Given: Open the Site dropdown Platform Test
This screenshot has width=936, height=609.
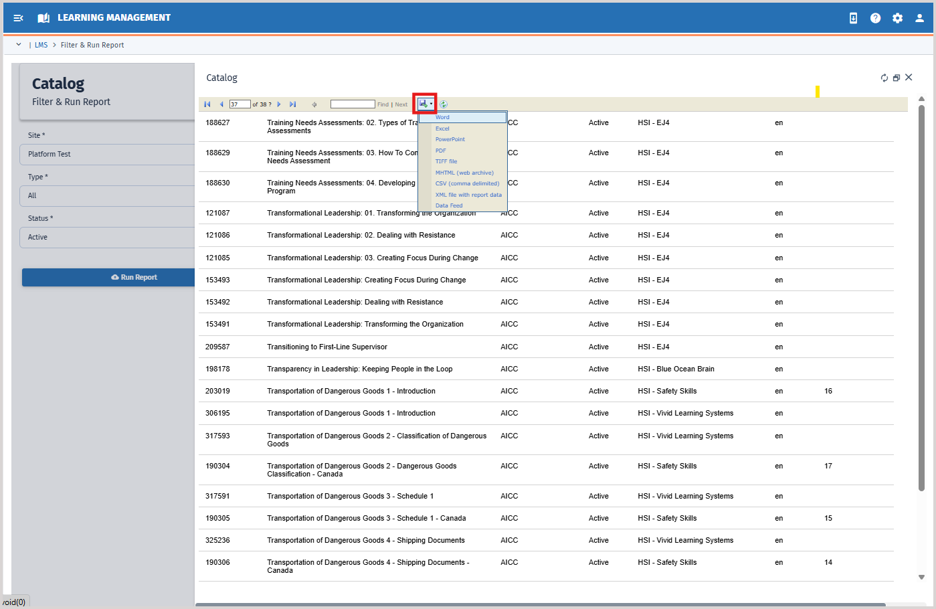Looking at the screenshot, I should click(107, 154).
